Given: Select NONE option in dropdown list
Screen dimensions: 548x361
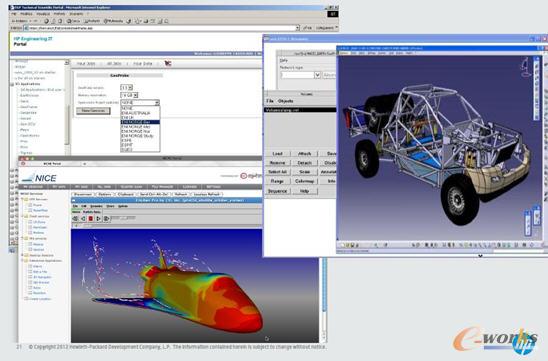Looking at the screenshot, I should (140, 108).
